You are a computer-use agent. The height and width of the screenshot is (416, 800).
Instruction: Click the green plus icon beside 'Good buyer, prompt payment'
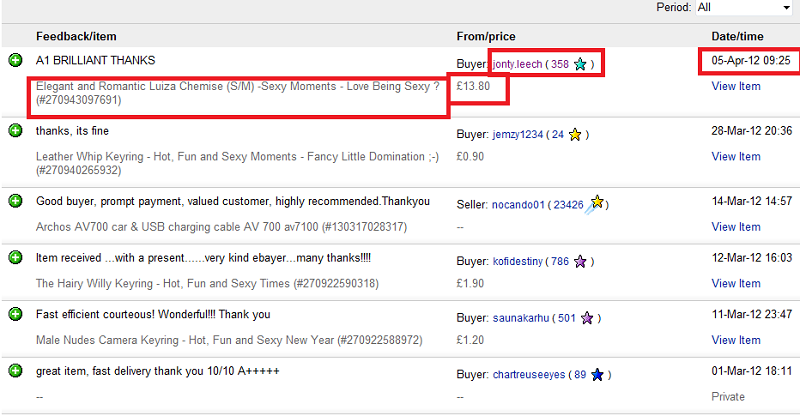(x=15, y=201)
